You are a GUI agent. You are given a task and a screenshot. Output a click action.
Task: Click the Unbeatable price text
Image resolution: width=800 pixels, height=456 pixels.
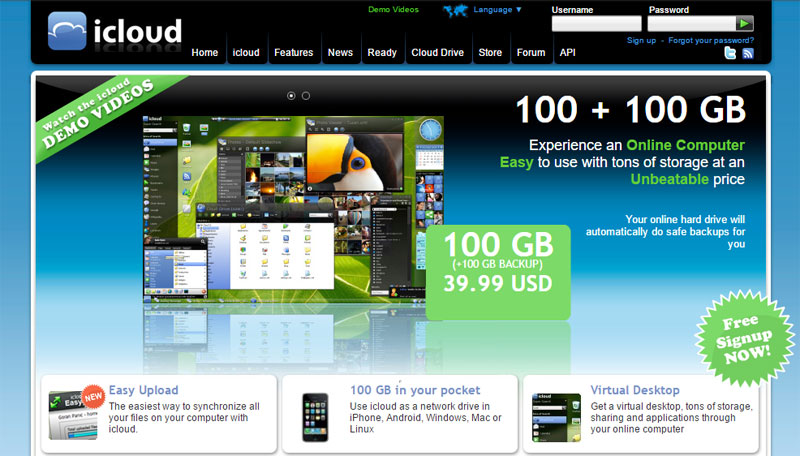[687, 179]
